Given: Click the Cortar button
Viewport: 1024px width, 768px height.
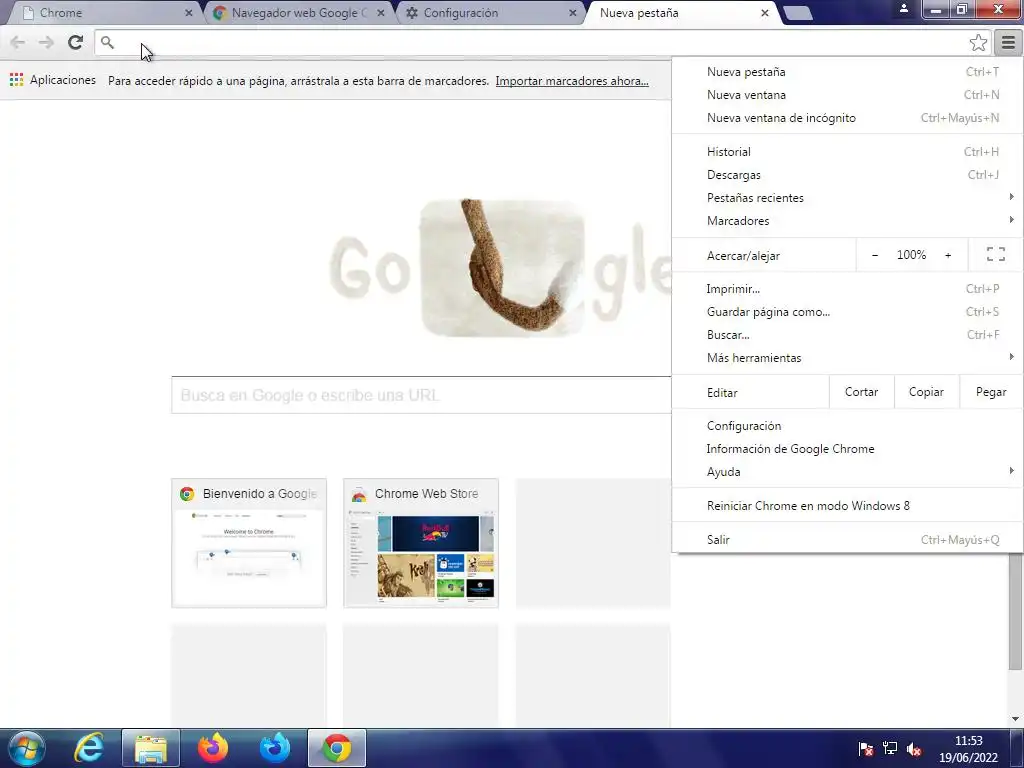Looking at the screenshot, I should click(861, 392).
